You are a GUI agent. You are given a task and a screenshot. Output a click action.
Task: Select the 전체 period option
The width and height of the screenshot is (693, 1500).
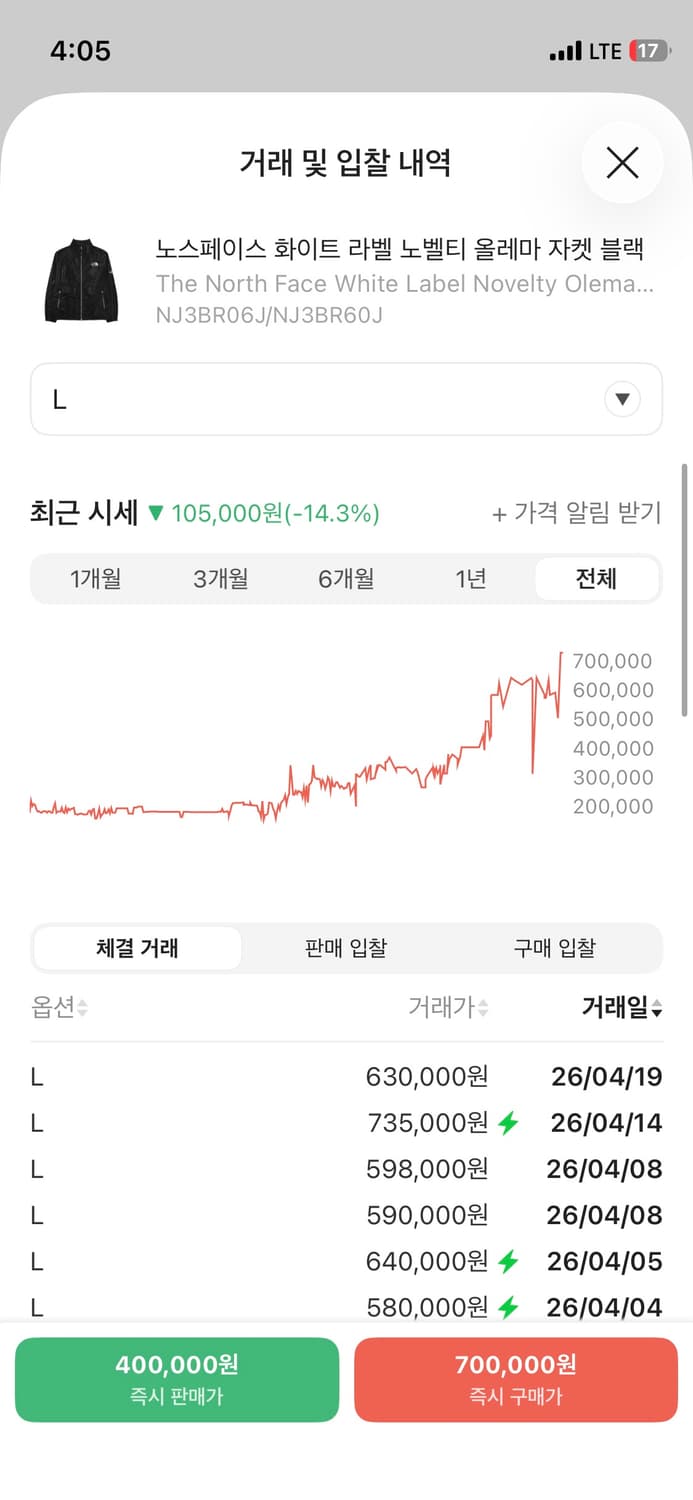(x=597, y=578)
